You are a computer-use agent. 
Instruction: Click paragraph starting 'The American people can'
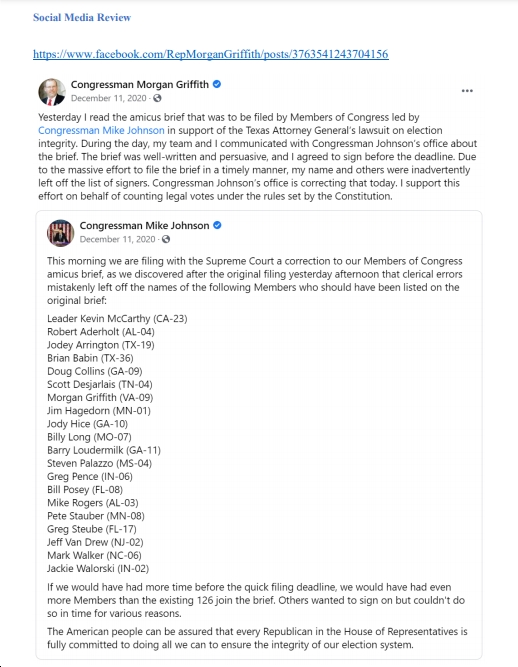257,638
